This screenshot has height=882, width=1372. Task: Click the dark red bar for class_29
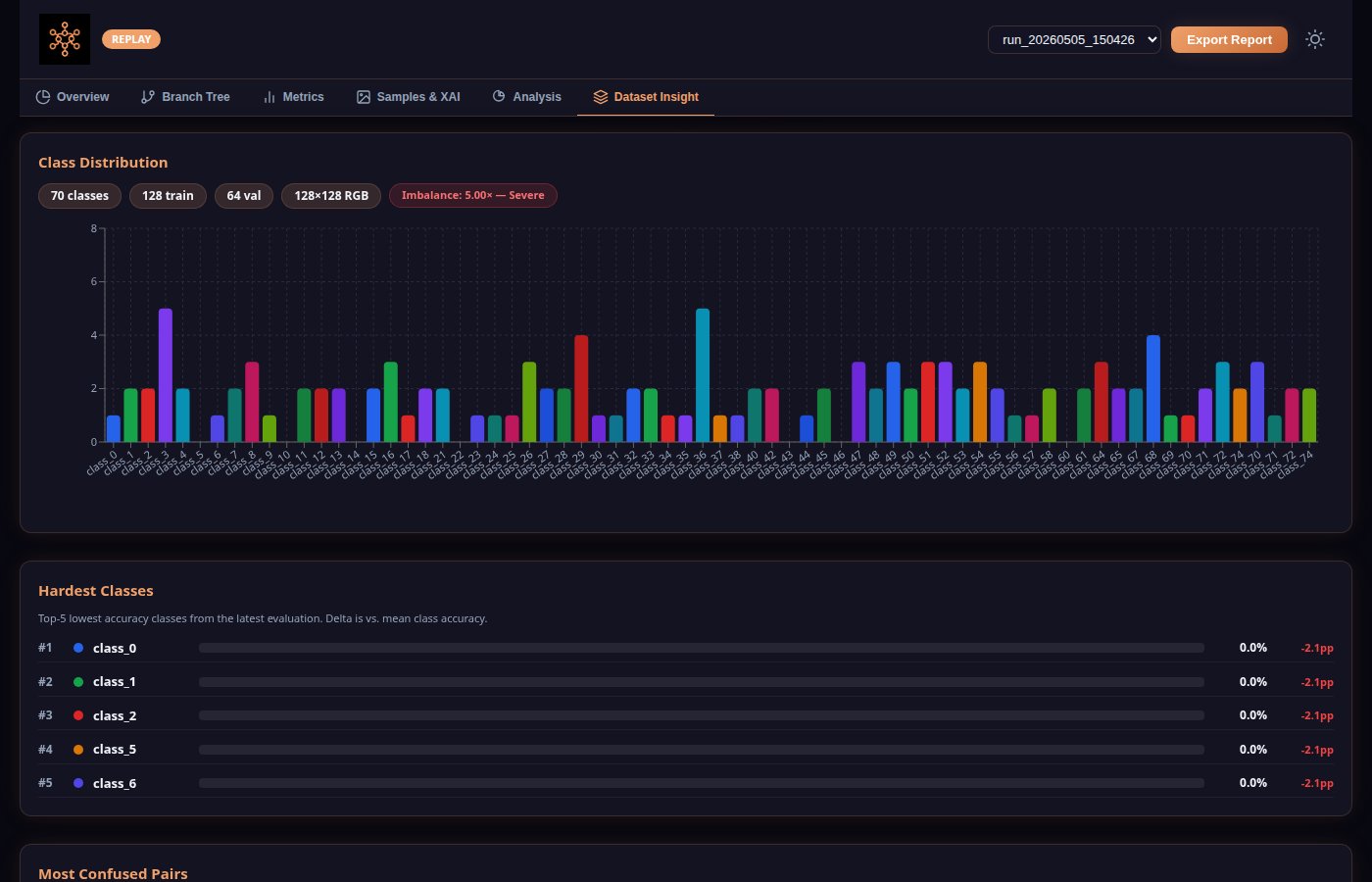(581, 389)
